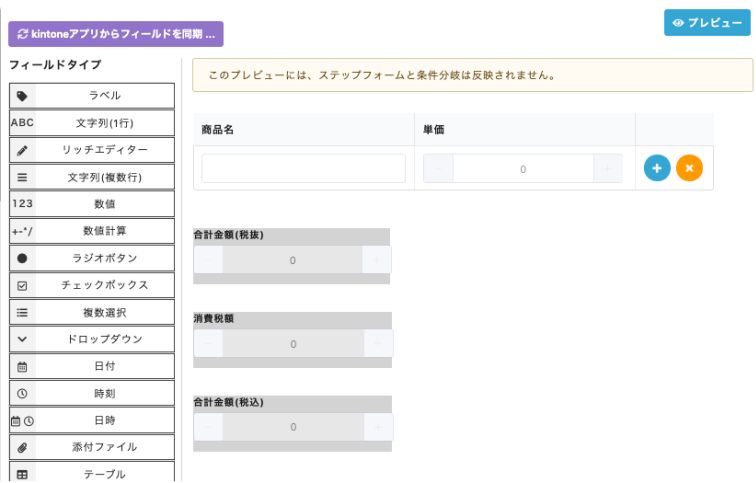The width and height of the screenshot is (756, 483).
Task: Increase the unit price (単価) value with plus
Action: coord(608,168)
